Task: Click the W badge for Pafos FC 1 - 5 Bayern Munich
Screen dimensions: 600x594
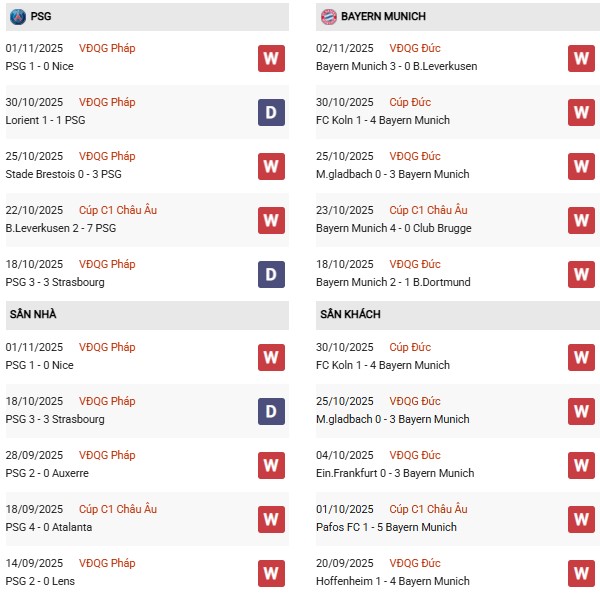Action: point(581,519)
